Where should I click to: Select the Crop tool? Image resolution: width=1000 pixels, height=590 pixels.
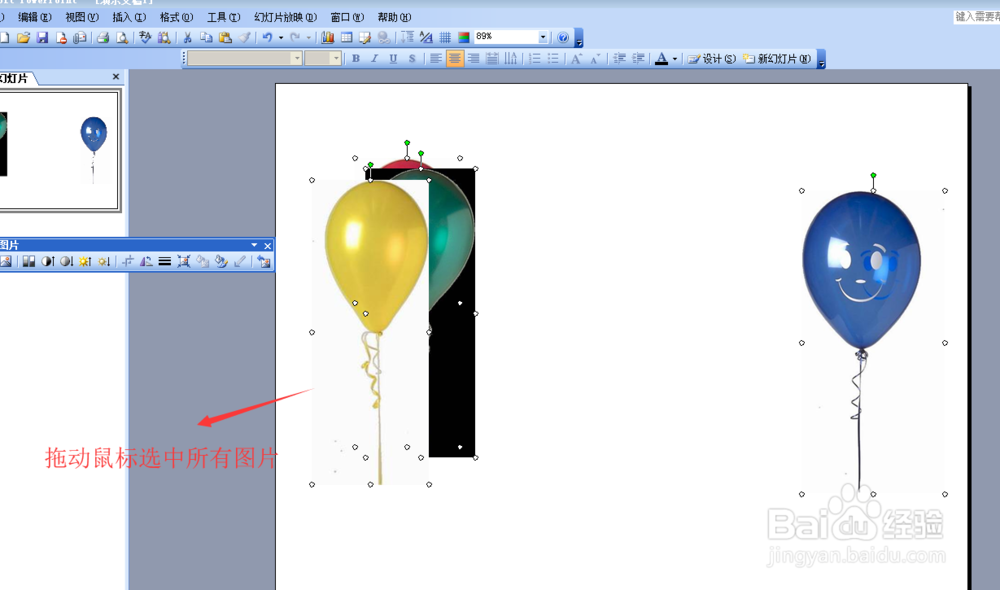pyautogui.click(x=128, y=262)
